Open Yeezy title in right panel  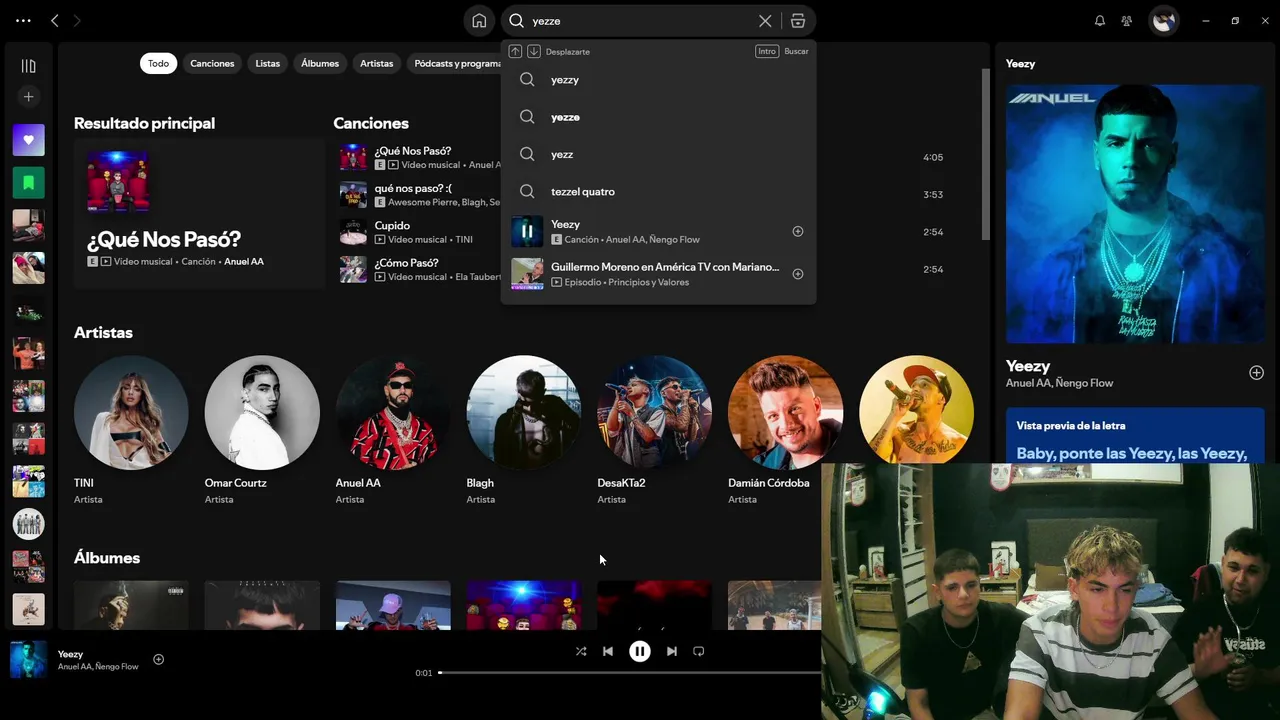pos(1028,366)
